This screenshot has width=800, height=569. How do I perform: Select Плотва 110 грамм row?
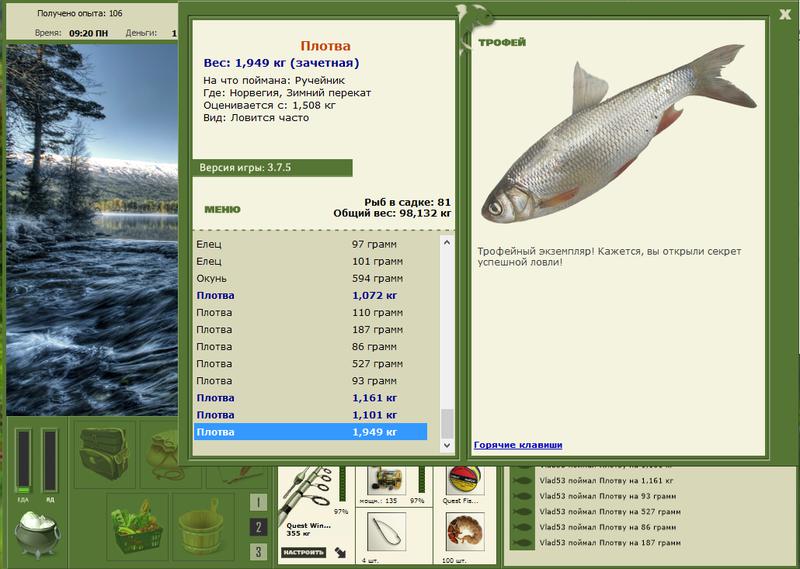(311, 312)
